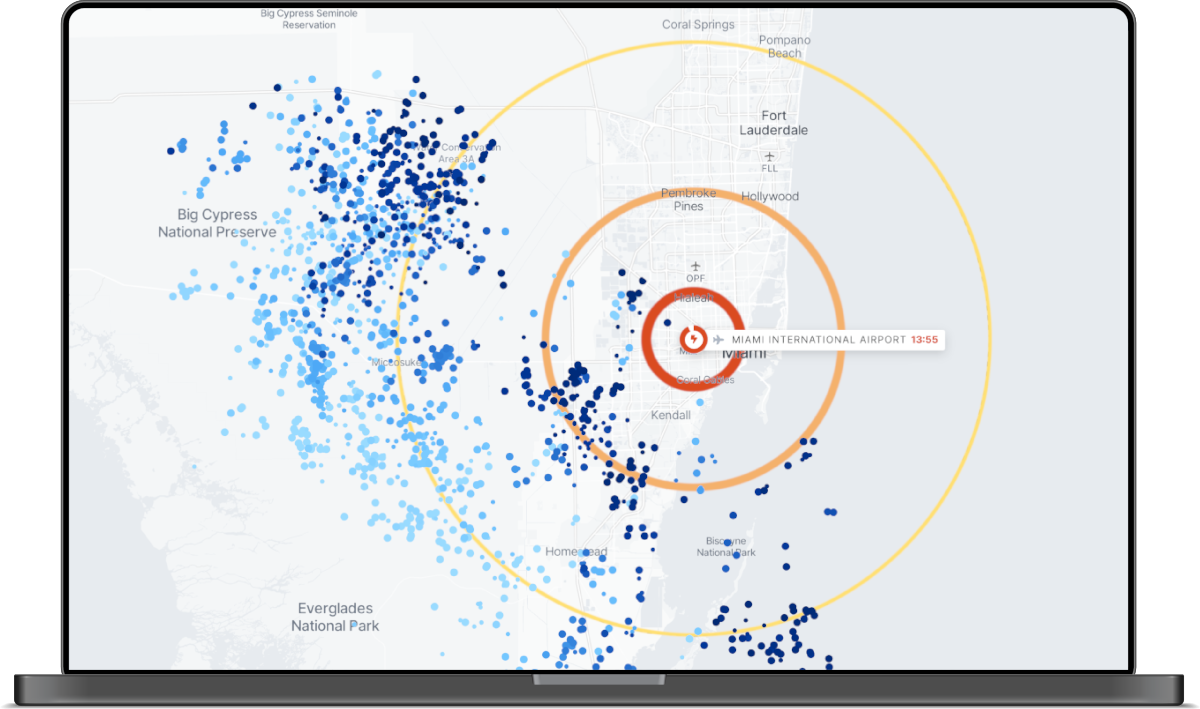This screenshot has height=709, width=1200.
Task: Click the Hialeah map label
Action: 696,298
